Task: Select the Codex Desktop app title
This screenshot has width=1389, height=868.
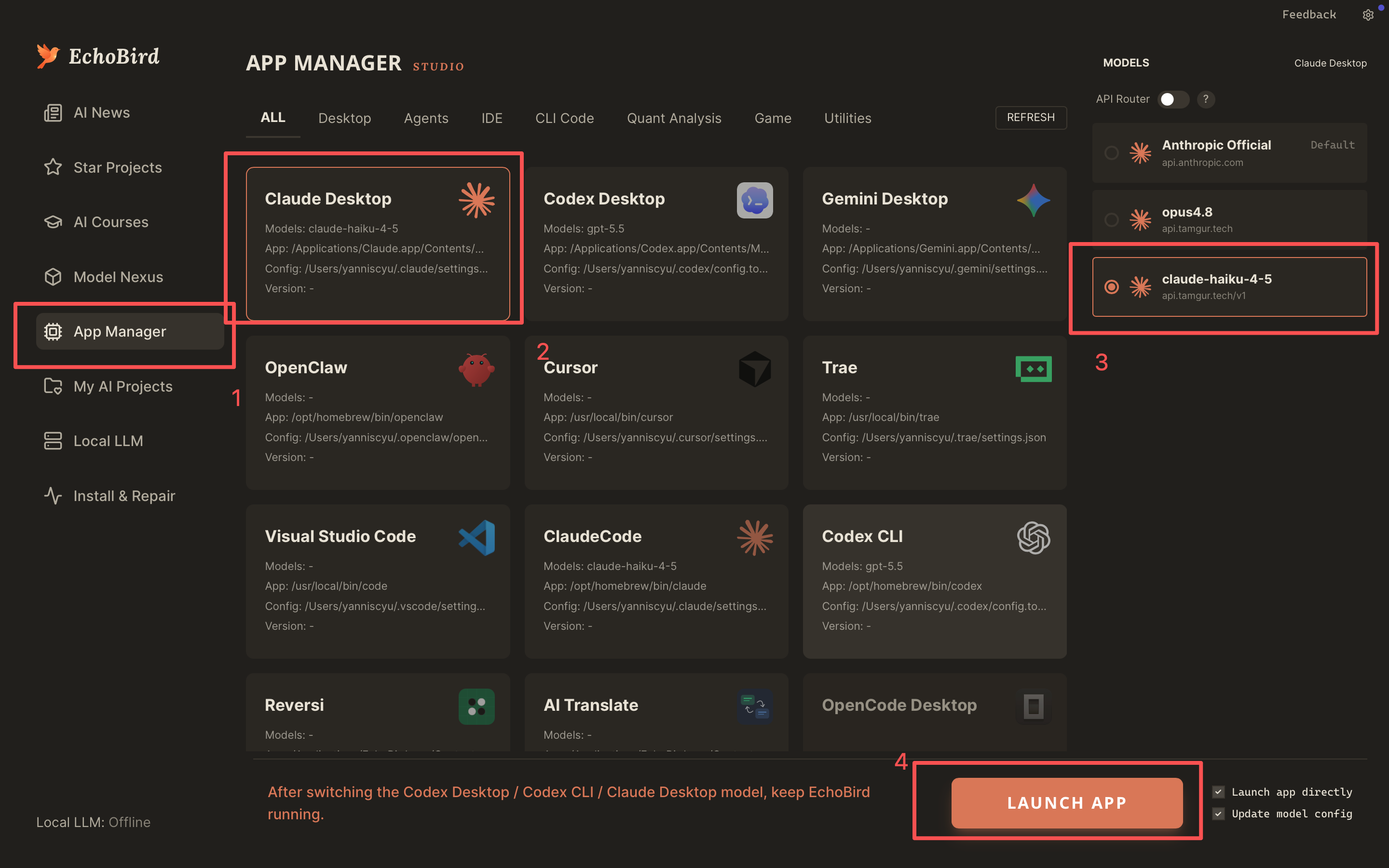Action: click(x=604, y=199)
